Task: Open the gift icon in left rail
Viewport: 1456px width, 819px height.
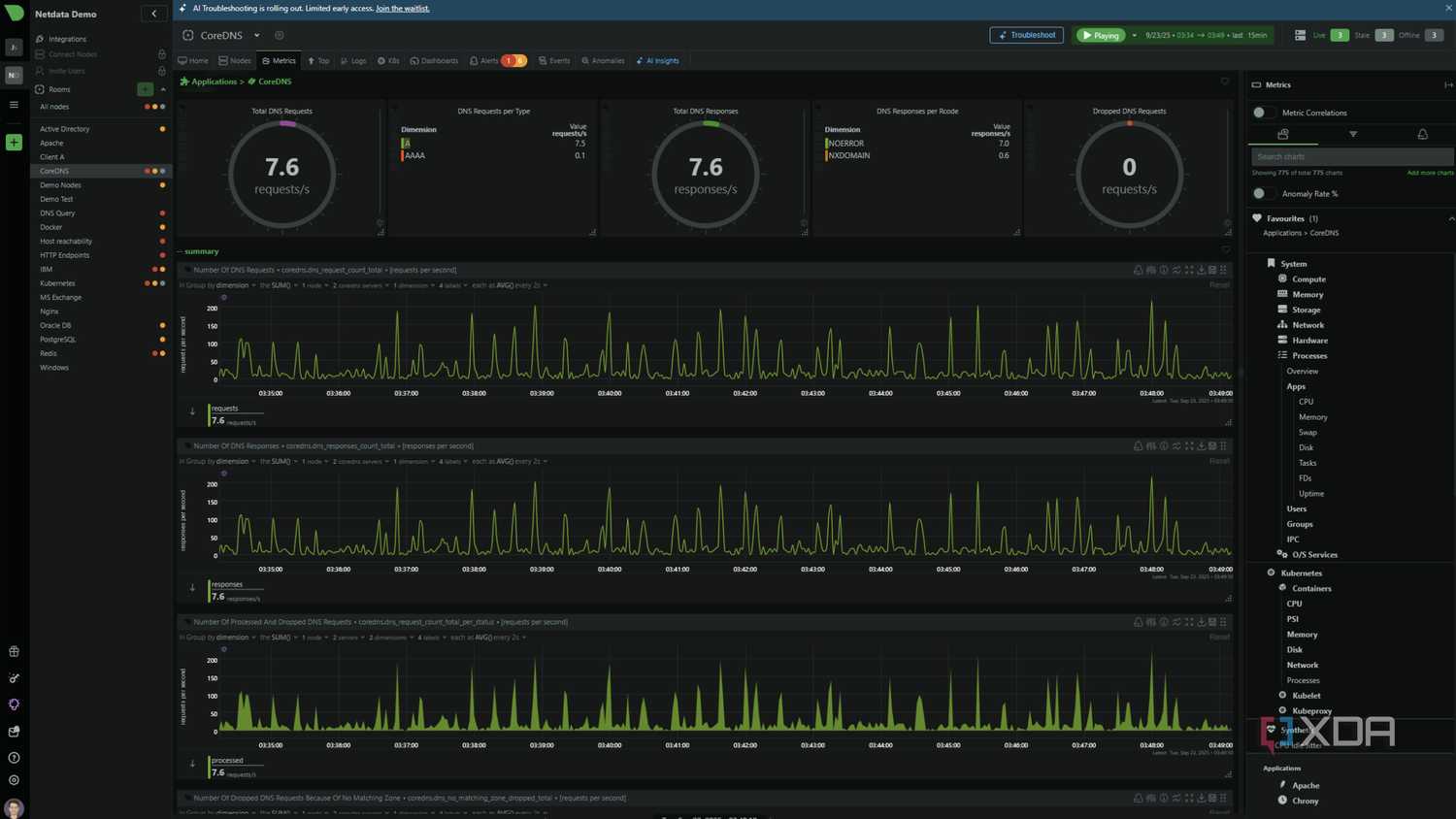Action: coord(14,652)
